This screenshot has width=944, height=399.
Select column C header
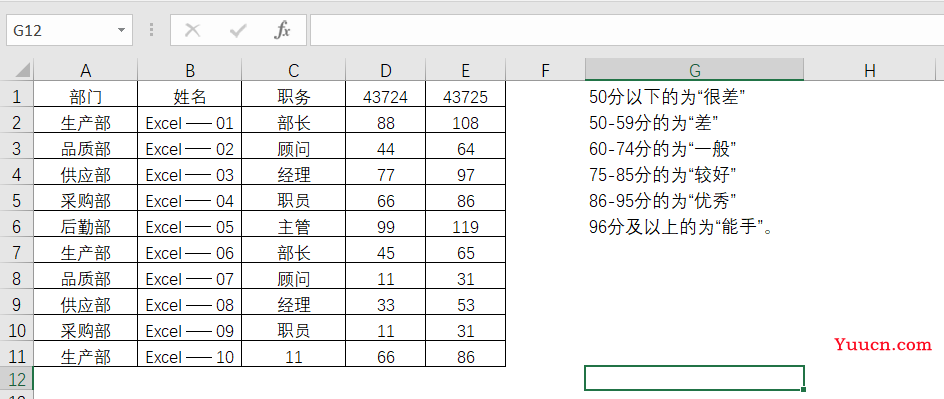[294, 70]
